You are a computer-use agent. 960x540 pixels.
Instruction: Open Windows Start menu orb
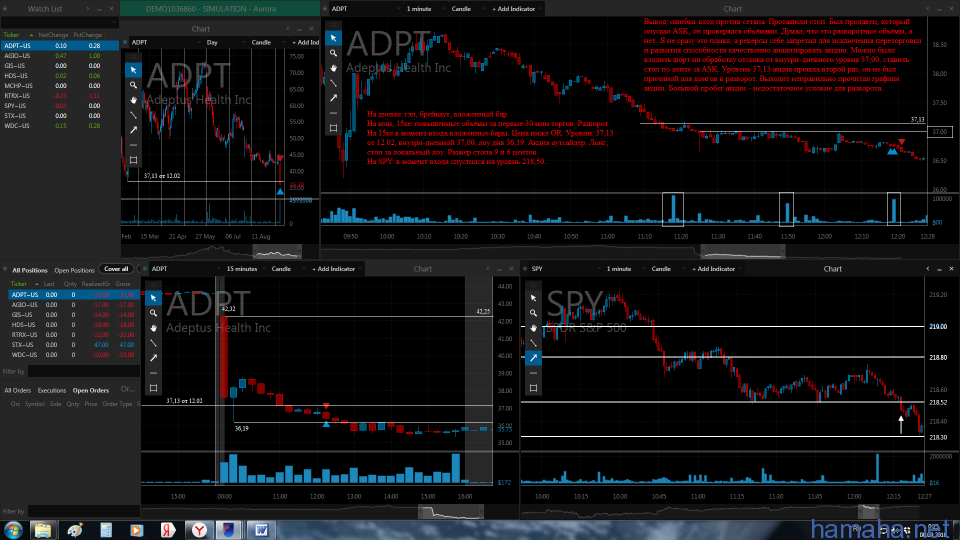13,530
